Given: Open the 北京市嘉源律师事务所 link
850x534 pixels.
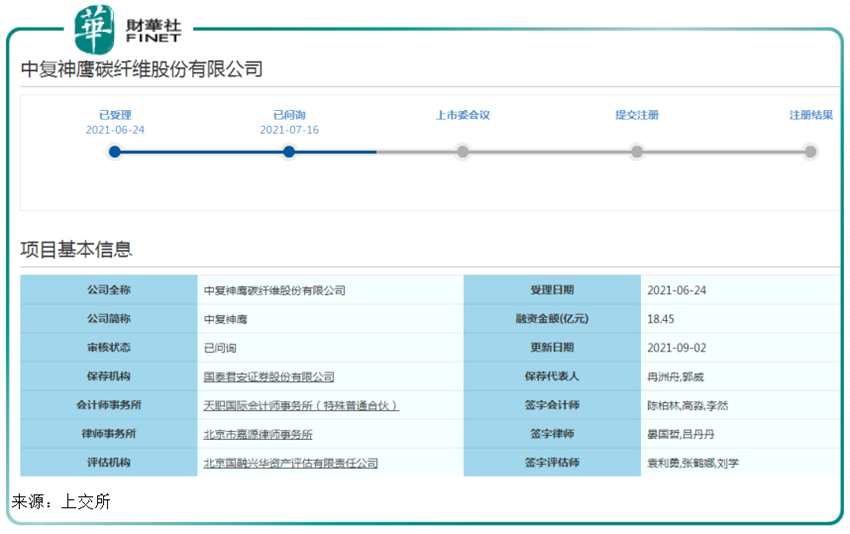Looking at the screenshot, I should (x=257, y=434).
